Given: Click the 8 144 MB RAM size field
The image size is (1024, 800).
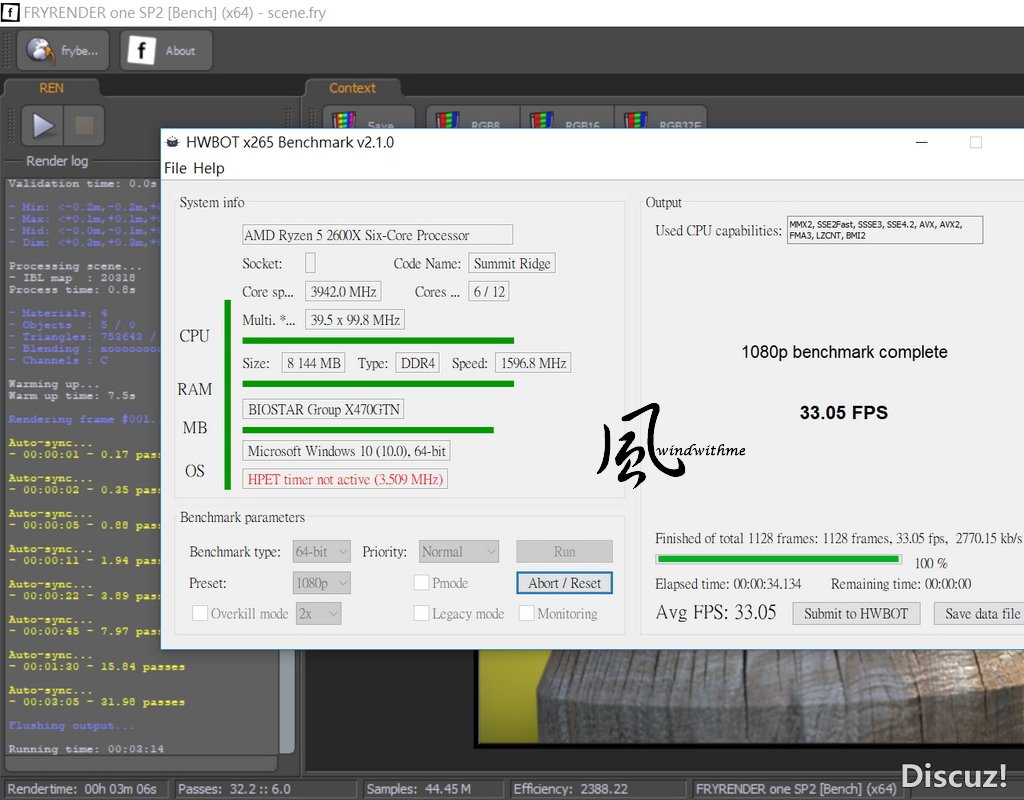Looking at the screenshot, I should click(314, 363).
